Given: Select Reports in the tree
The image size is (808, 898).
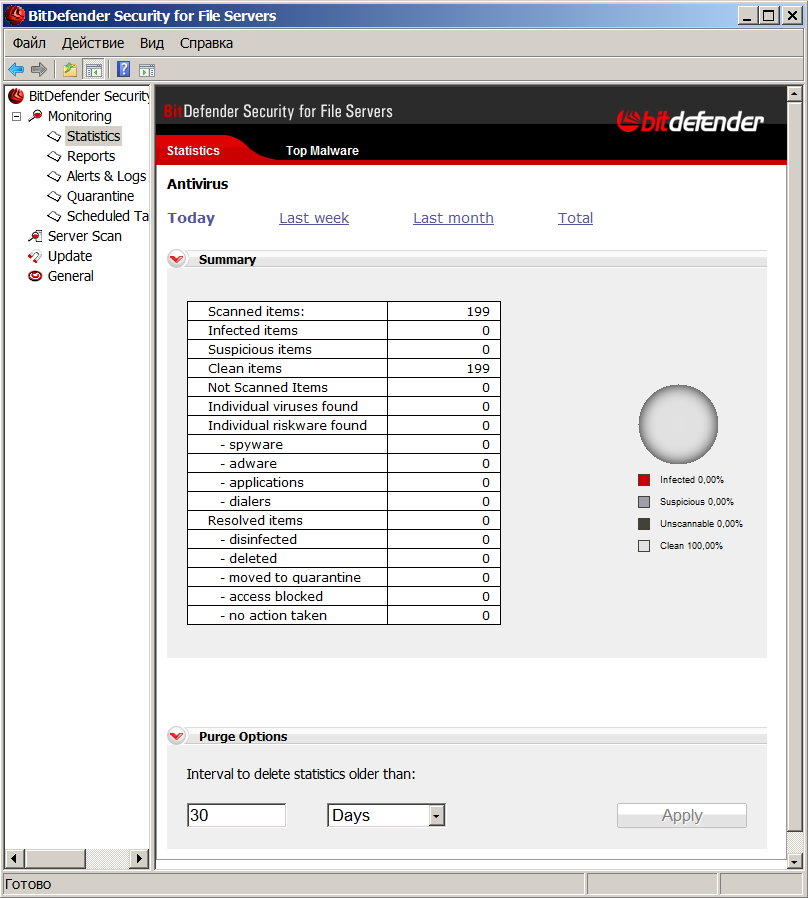Looking at the screenshot, I should click(x=91, y=156).
